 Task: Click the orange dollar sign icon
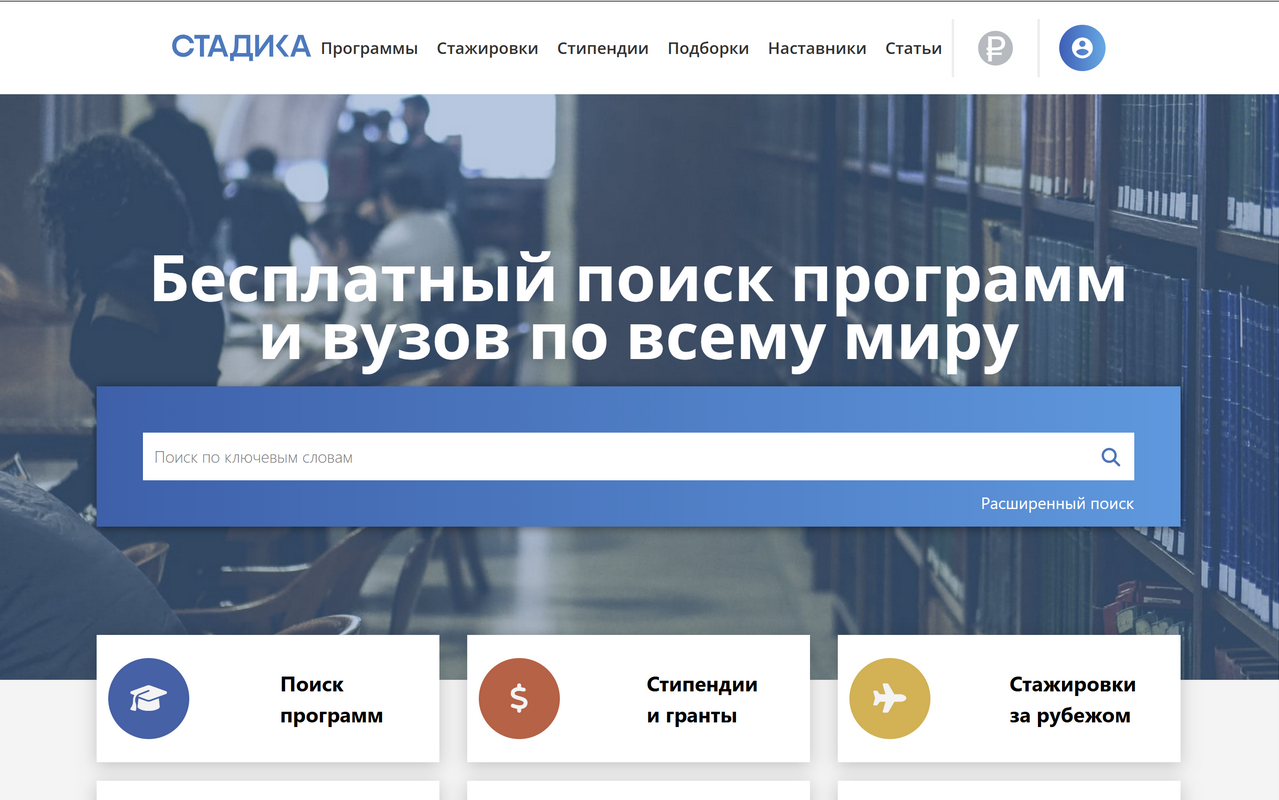tap(519, 699)
